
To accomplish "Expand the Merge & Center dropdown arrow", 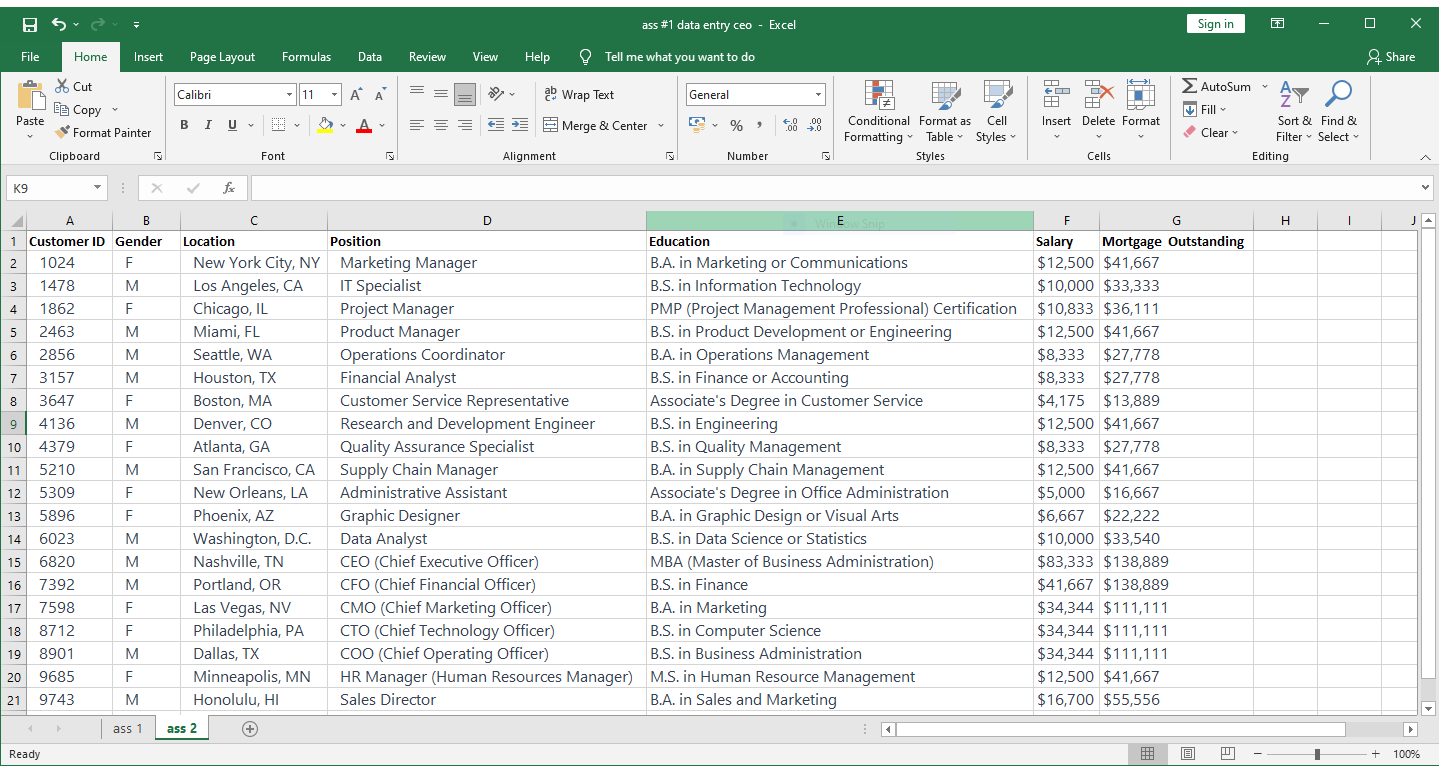I will click(x=661, y=126).
